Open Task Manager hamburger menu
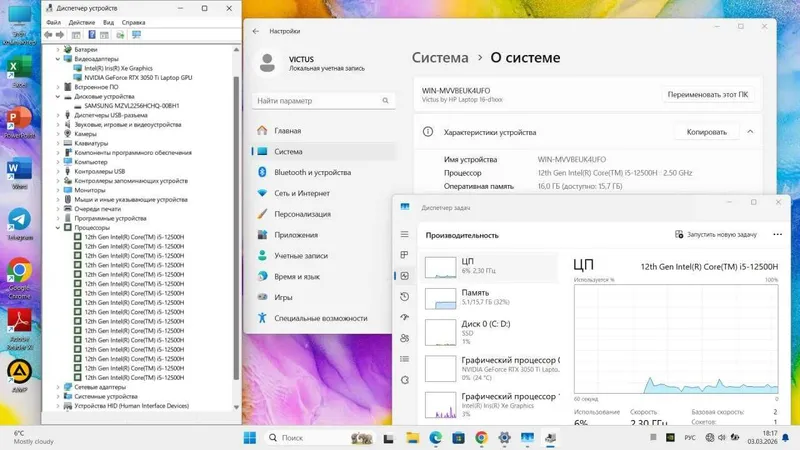 click(x=405, y=234)
